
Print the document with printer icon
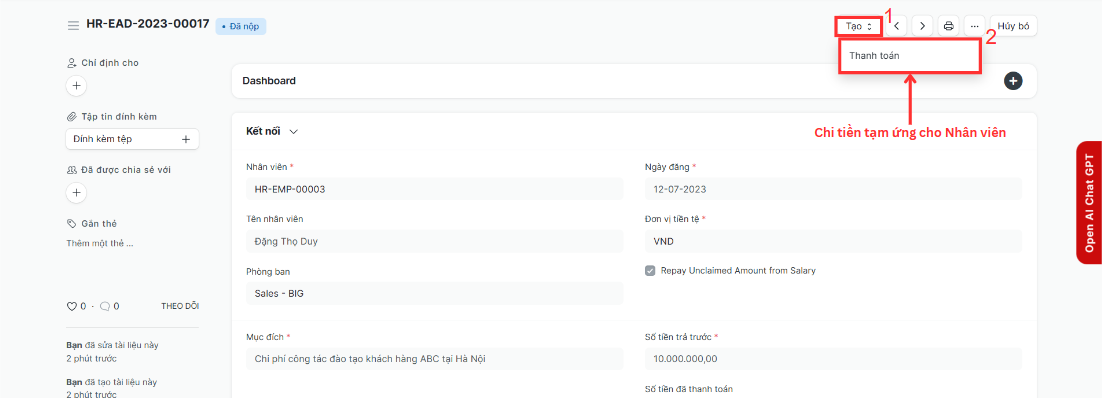pos(948,26)
